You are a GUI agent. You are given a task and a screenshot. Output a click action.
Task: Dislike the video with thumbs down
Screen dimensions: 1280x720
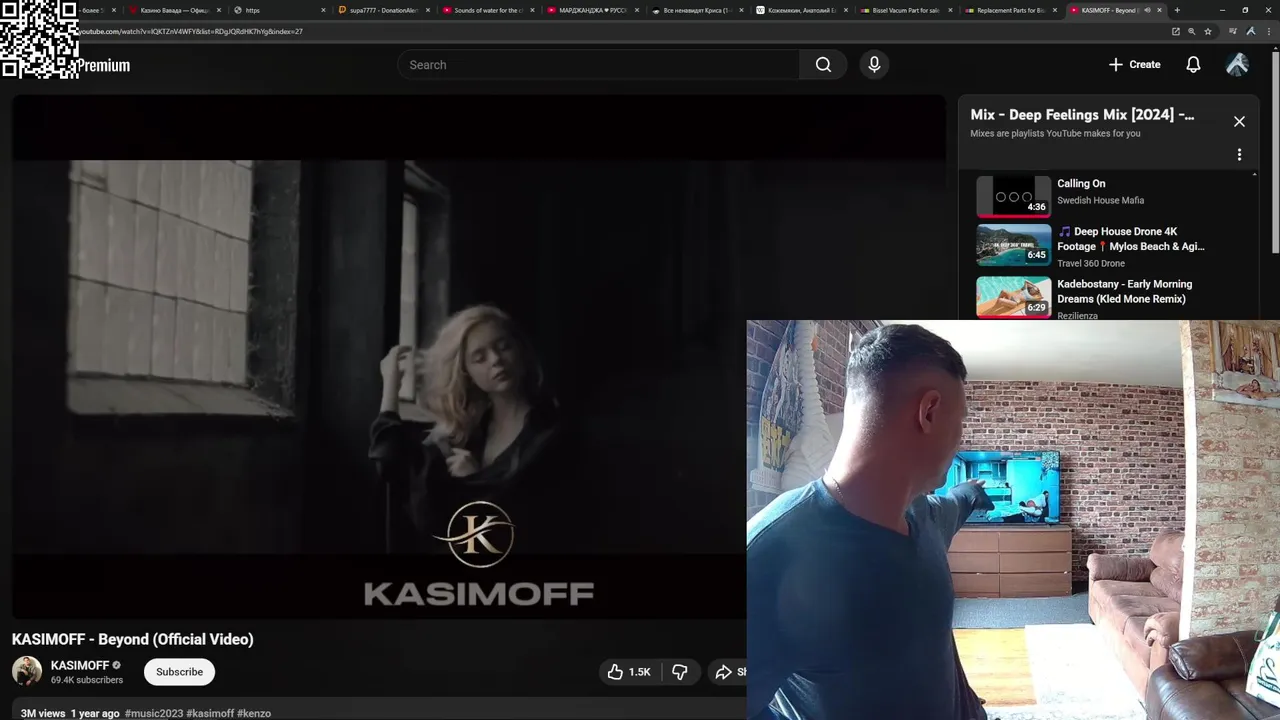680,672
